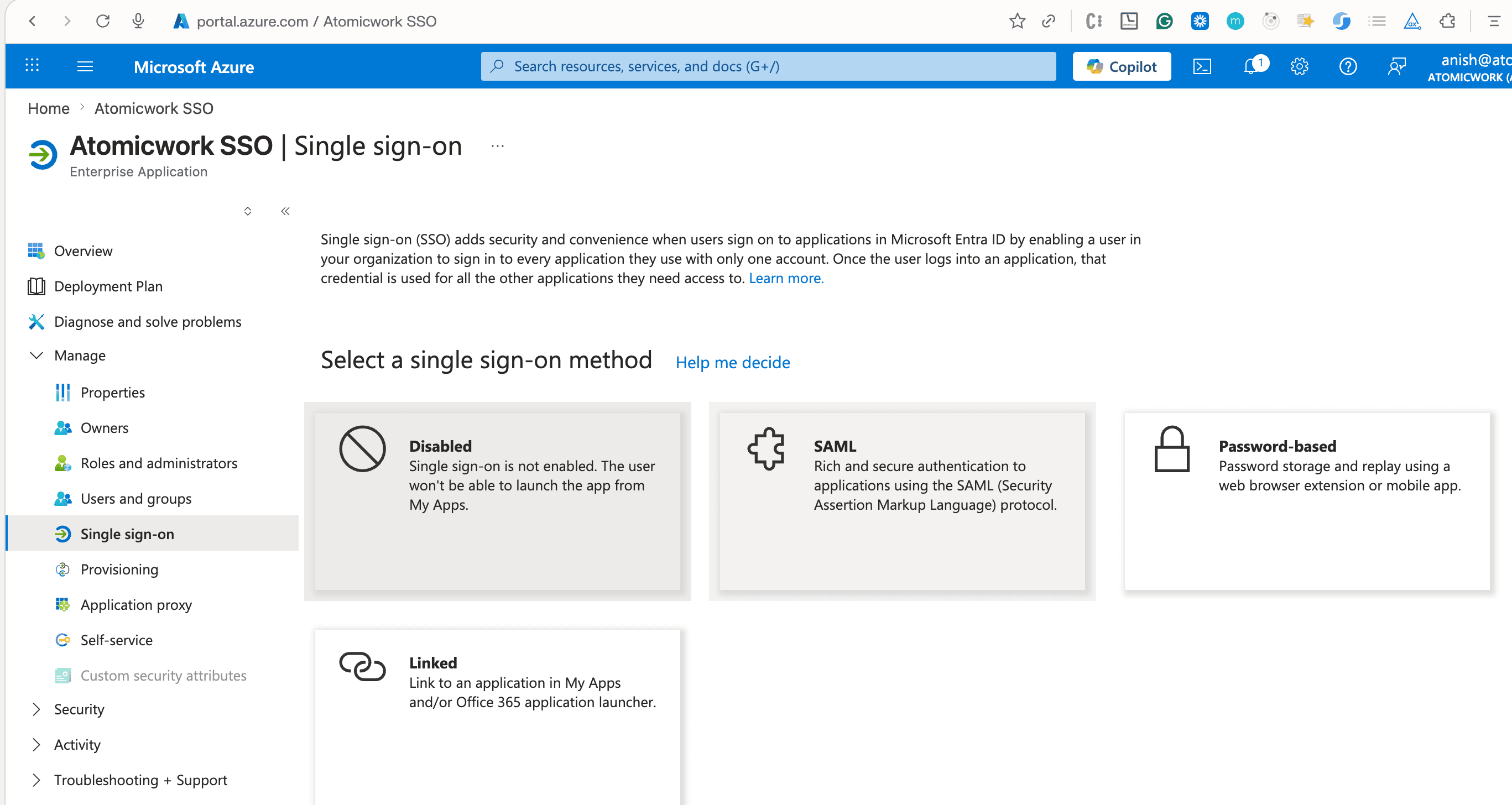Click the Roles and administrators icon
The width and height of the screenshot is (1512, 805).
tap(63, 463)
